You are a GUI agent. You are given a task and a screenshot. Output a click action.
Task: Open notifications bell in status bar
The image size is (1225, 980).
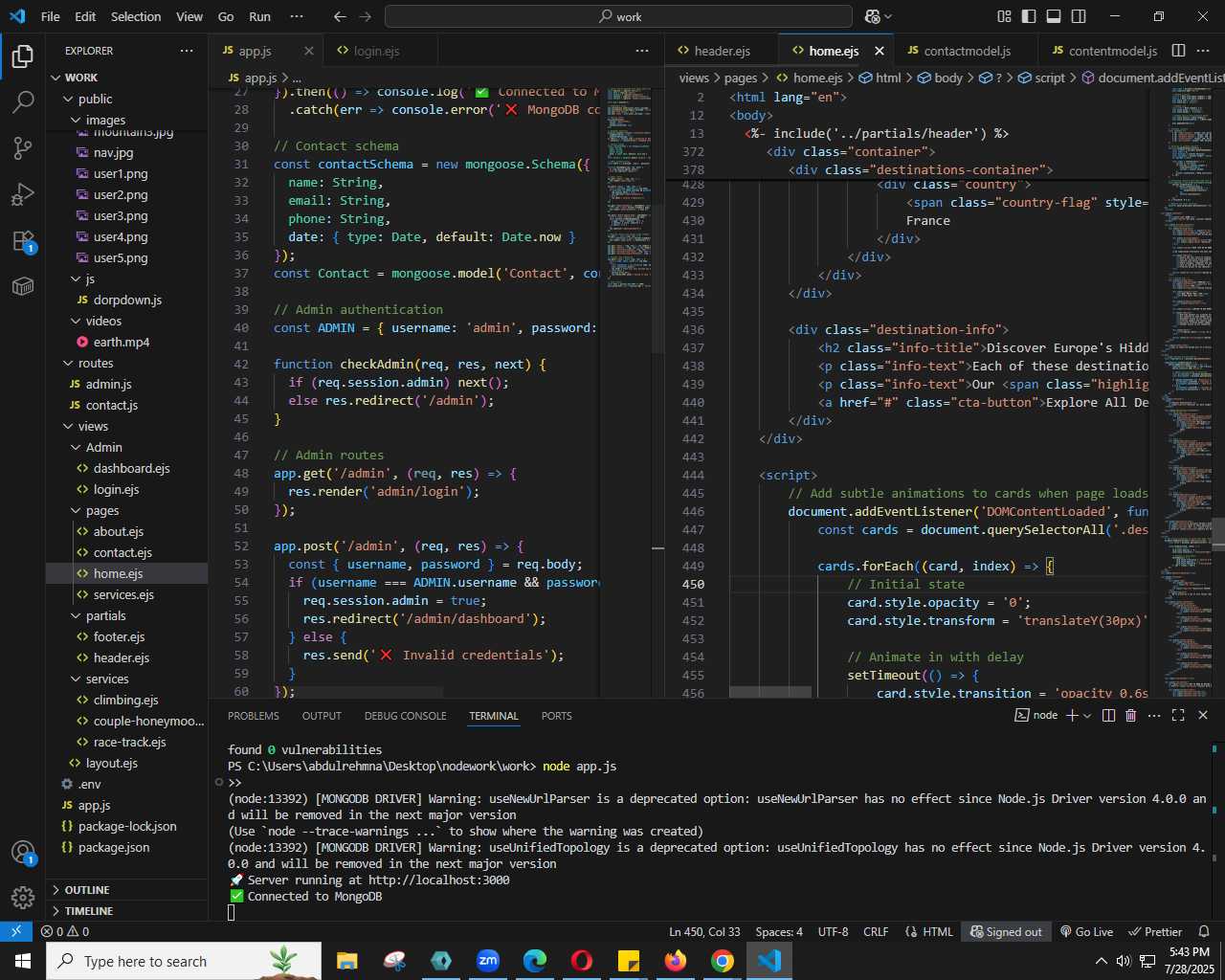[x=1204, y=931]
